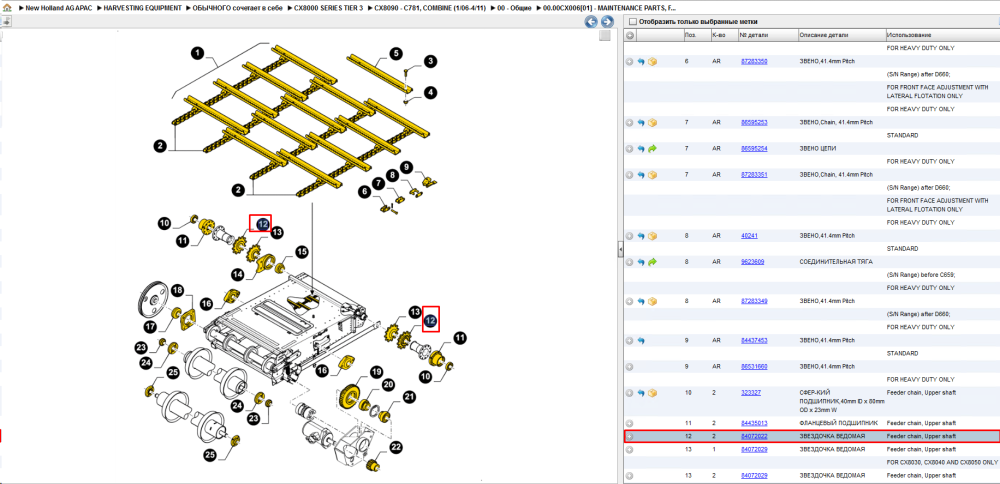Screen dimensions: 1000x484
Task: Enable 'Отобразить только выбранные метки' checkbox
Action: pyautogui.click(x=633, y=21)
